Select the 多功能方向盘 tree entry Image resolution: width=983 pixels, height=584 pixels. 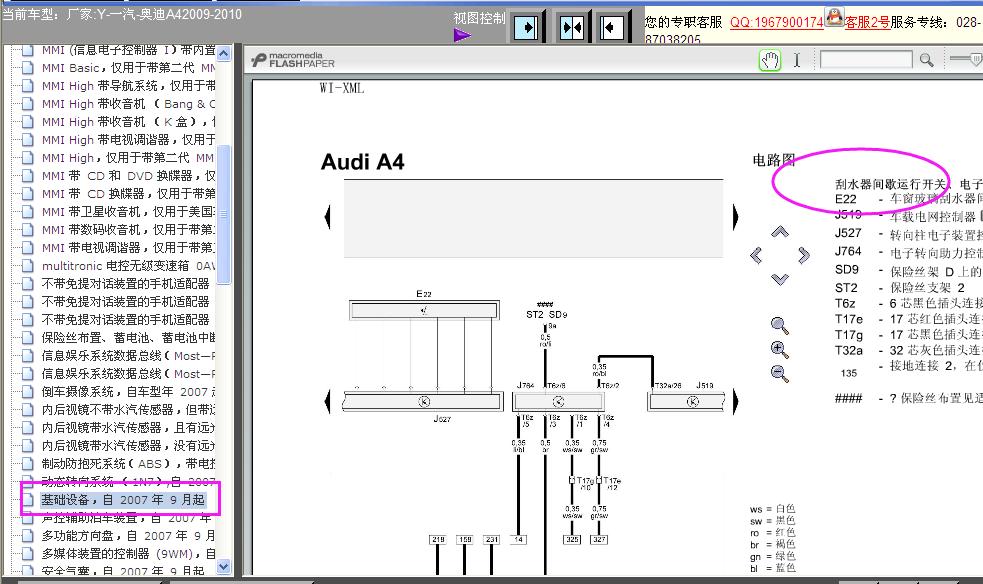(129, 536)
